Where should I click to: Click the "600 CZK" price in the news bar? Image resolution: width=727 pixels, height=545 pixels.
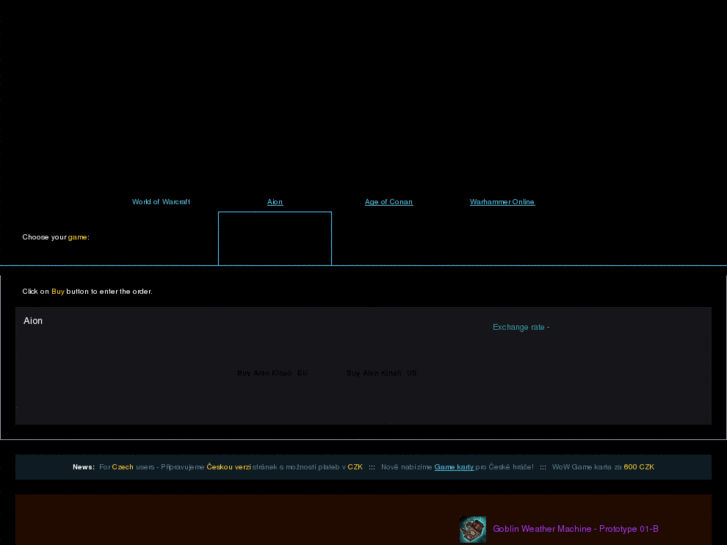639,467
